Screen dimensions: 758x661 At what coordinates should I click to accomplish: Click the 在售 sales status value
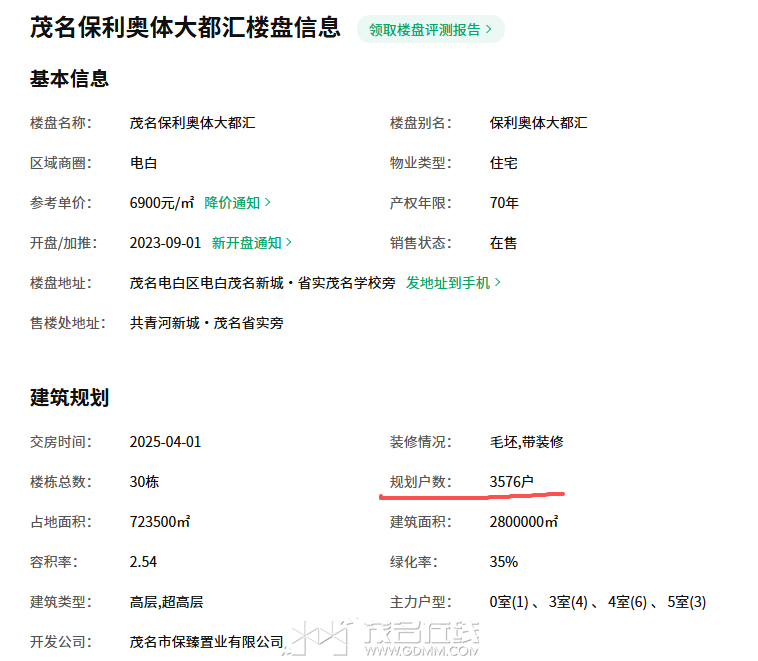pyautogui.click(x=503, y=243)
